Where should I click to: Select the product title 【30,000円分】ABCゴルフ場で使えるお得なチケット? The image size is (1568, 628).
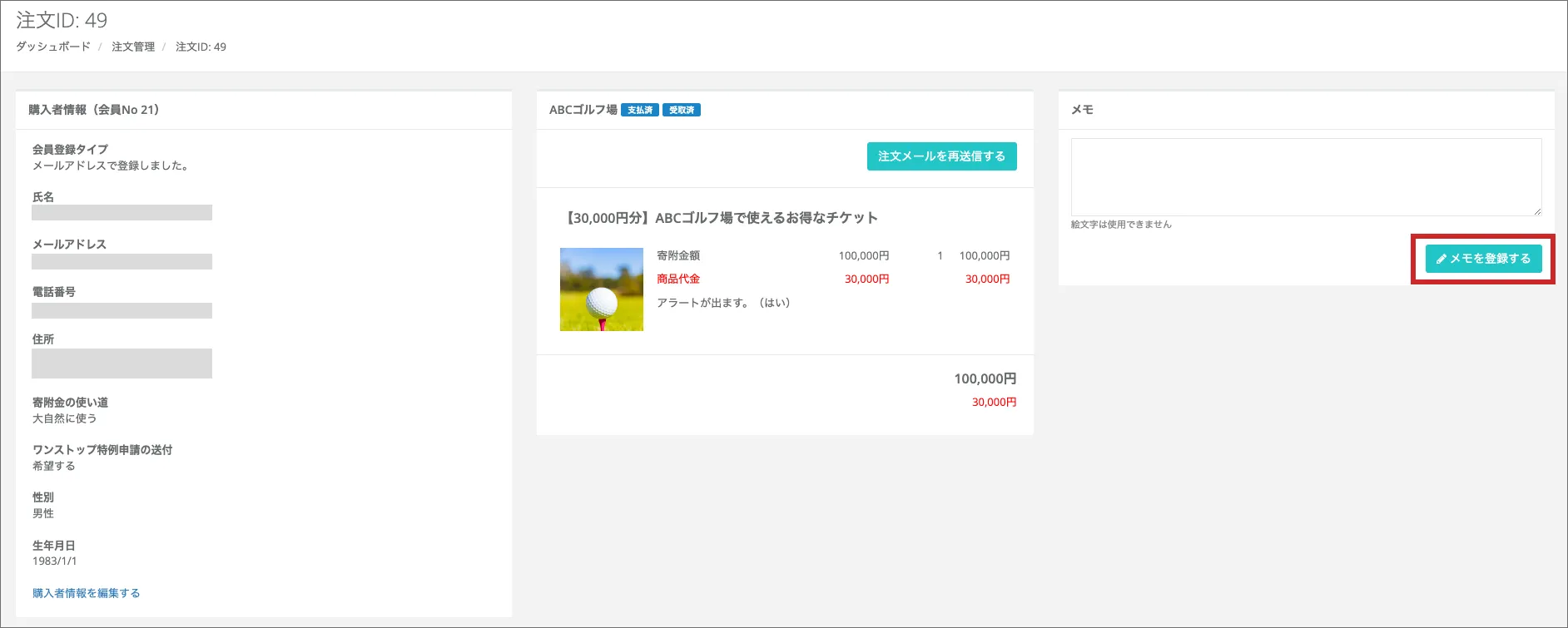(x=721, y=218)
